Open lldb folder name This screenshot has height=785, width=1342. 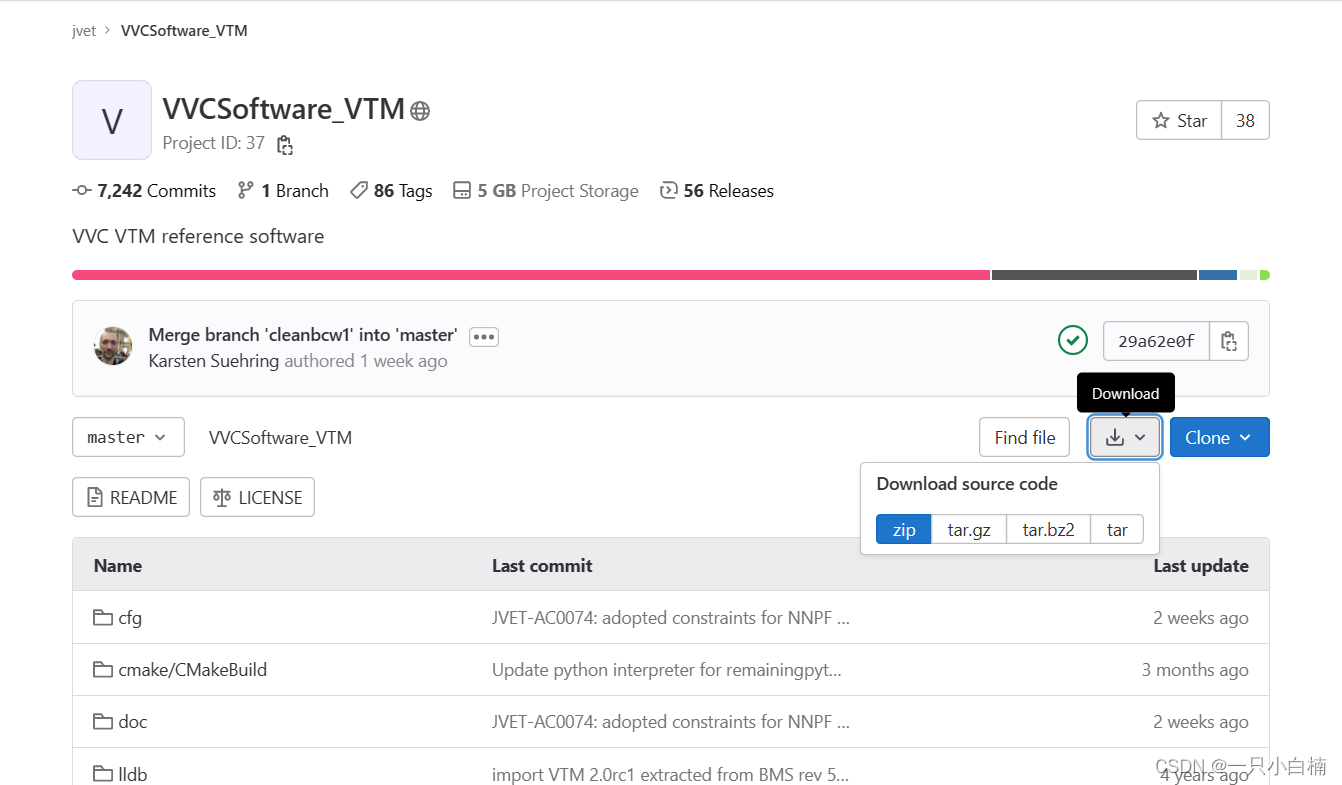[133, 774]
